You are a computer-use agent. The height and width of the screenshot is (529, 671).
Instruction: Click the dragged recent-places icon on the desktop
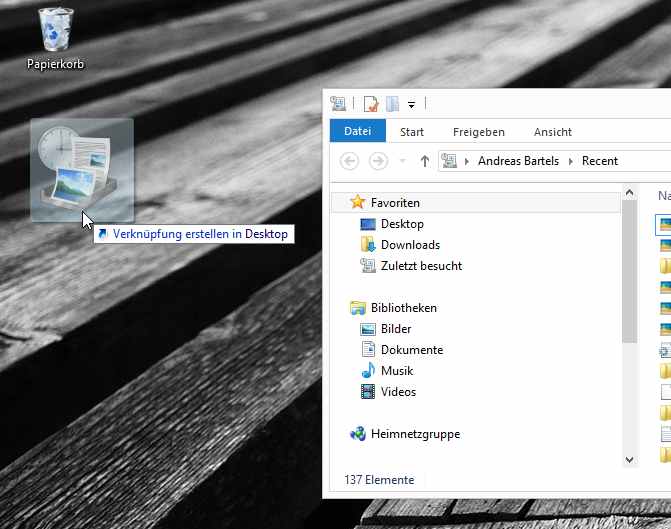[x=82, y=170]
